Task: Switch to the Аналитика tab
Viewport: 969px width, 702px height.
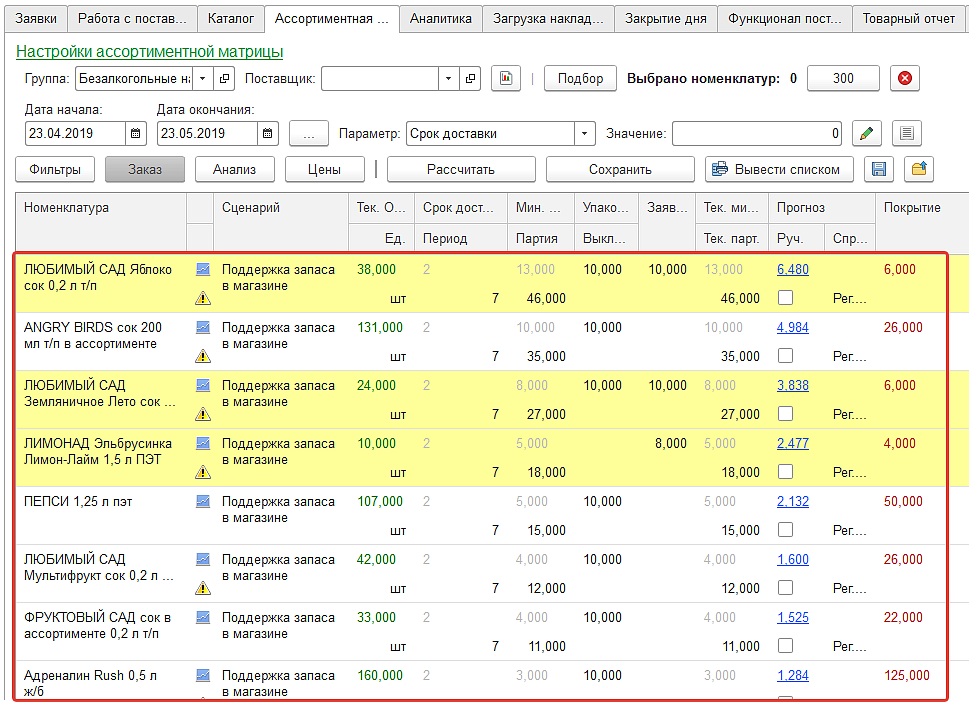Action: point(441,19)
